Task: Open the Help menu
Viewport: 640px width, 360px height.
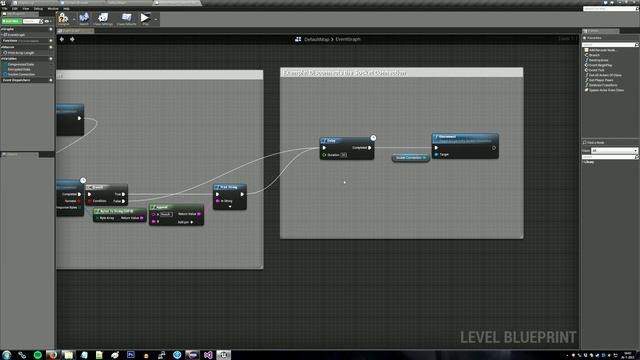Action: pyautogui.click(x=67, y=8)
